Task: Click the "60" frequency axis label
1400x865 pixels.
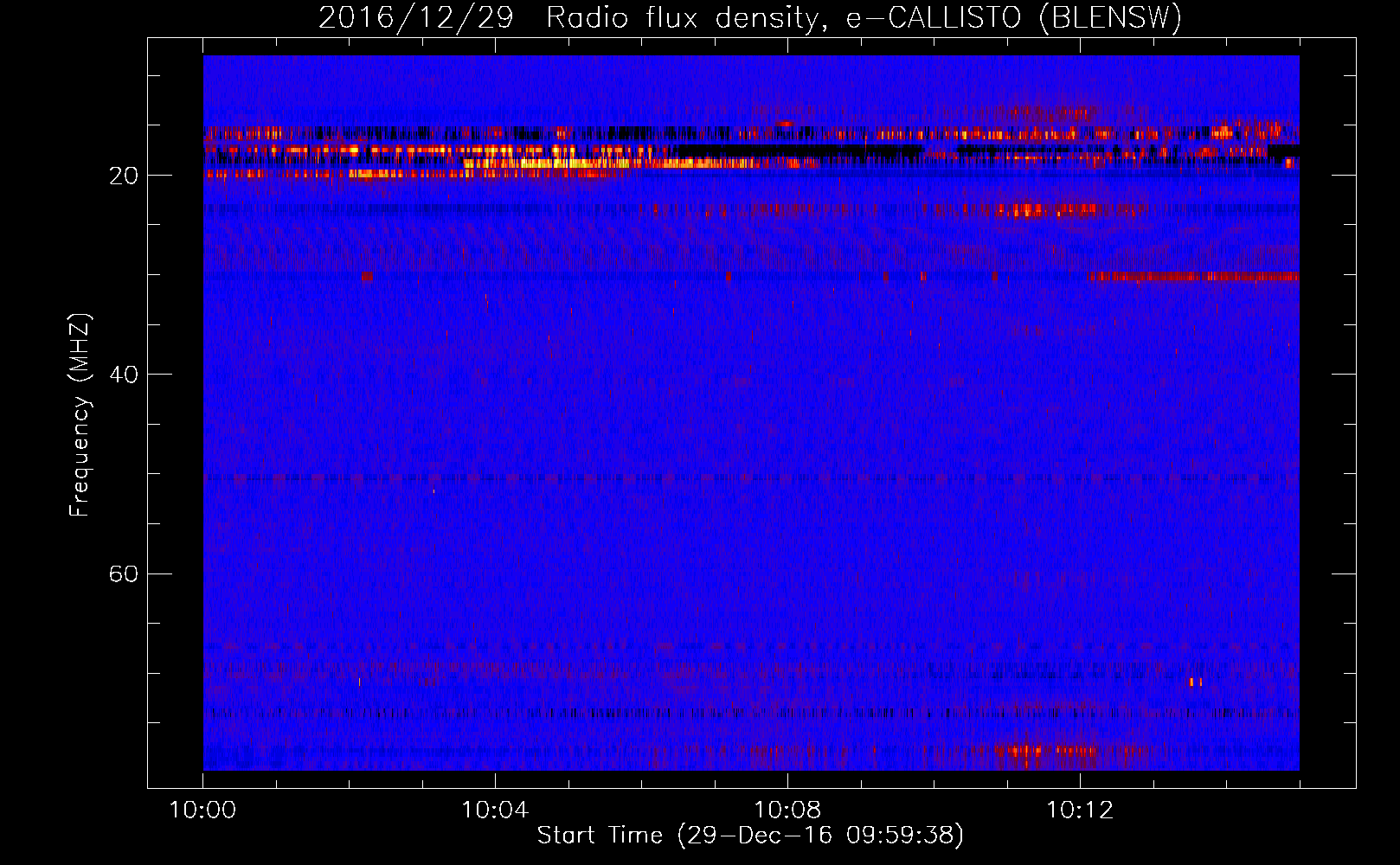Action: [124, 573]
